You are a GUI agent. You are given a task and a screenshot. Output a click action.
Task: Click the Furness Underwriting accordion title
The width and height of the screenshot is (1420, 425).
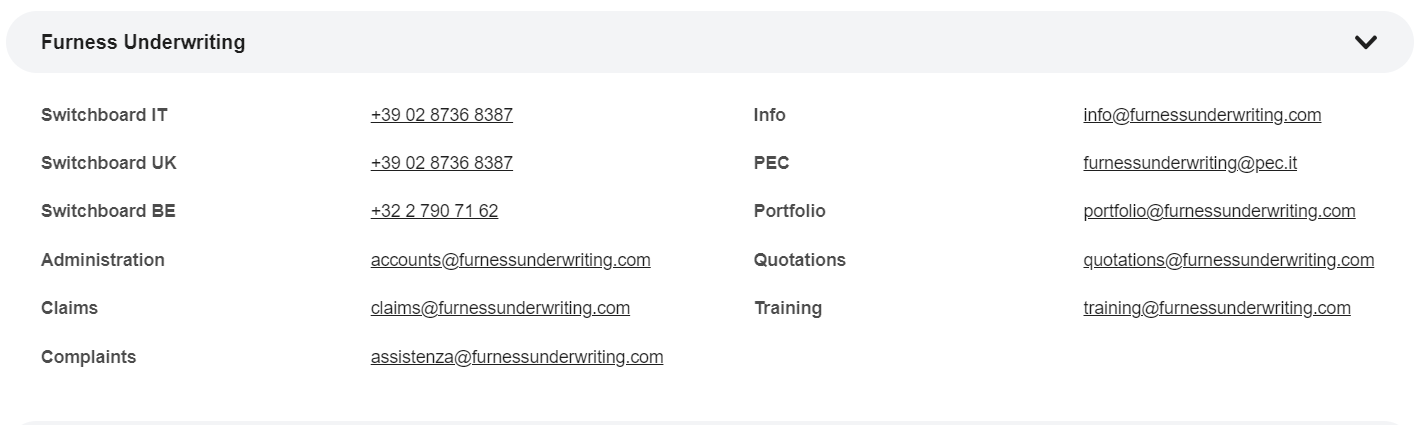click(143, 42)
